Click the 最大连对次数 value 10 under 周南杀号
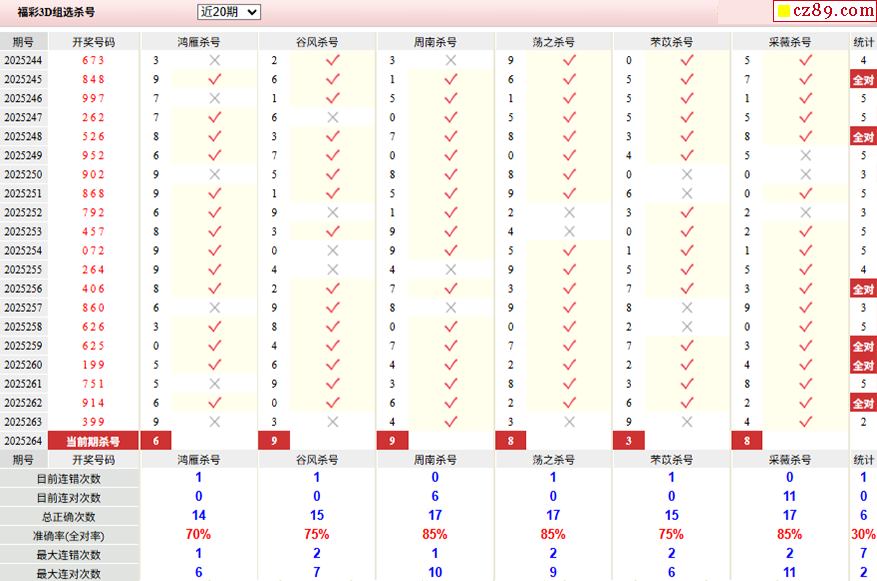This screenshot has width=877, height=581. click(435, 572)
